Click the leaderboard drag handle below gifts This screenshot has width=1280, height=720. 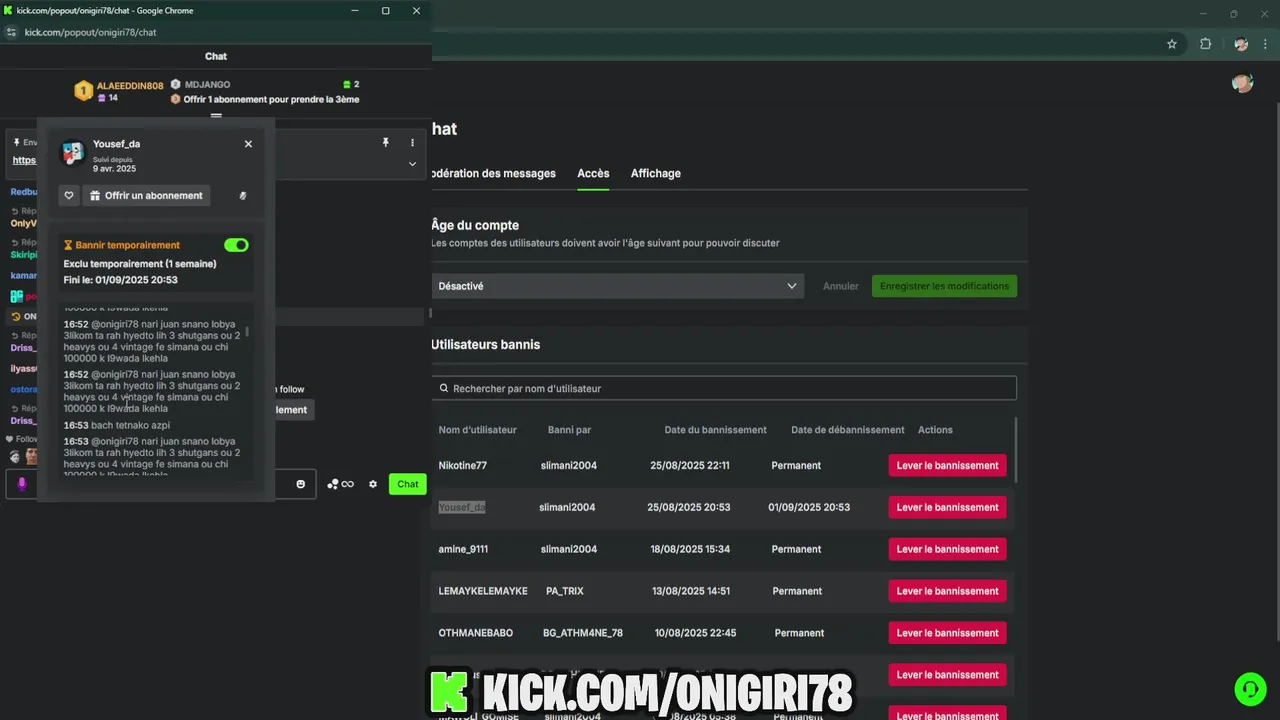[x=216, y=115]
